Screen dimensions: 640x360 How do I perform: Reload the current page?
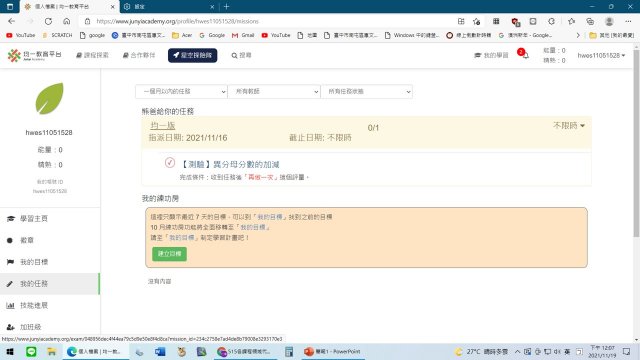point(48,21)
